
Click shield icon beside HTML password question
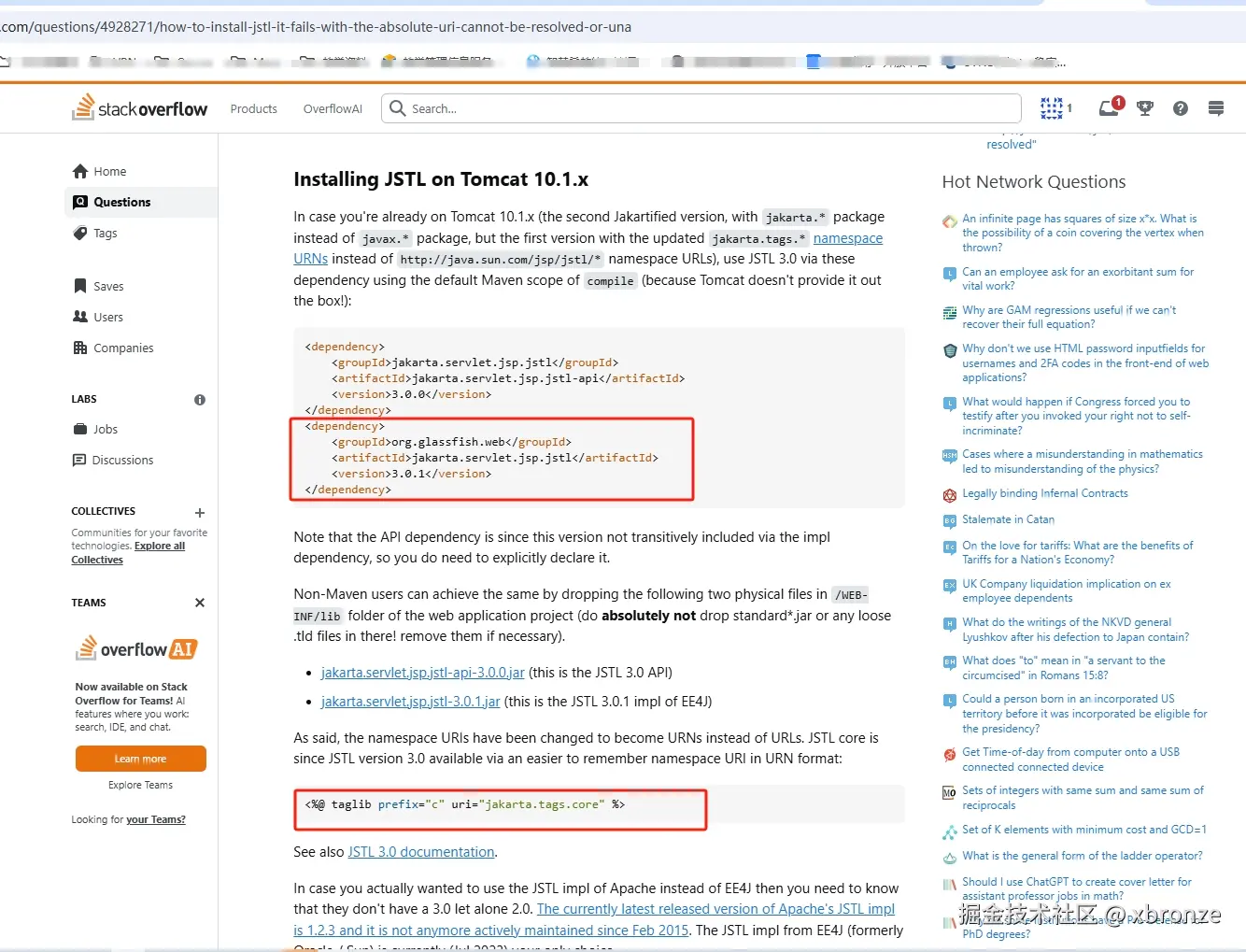click(x=949, y=350)
